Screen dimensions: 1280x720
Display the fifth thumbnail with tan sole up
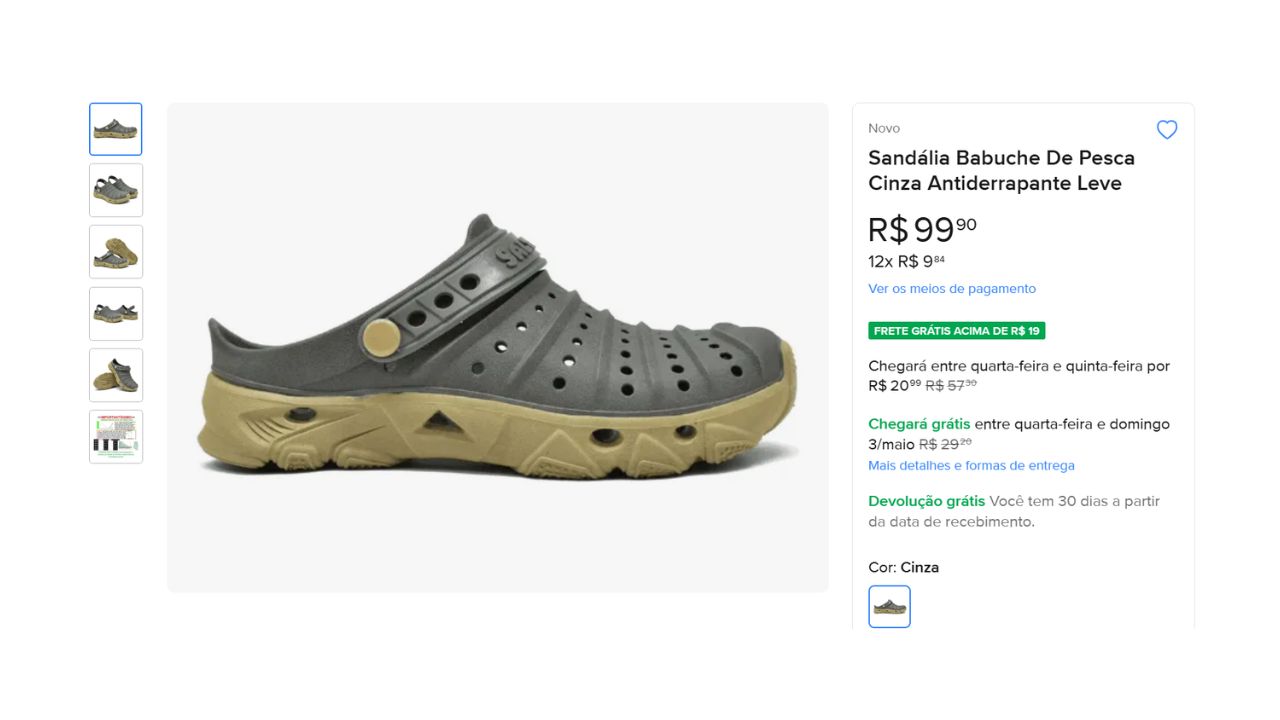pyautogui.click(x=116, y=375)
